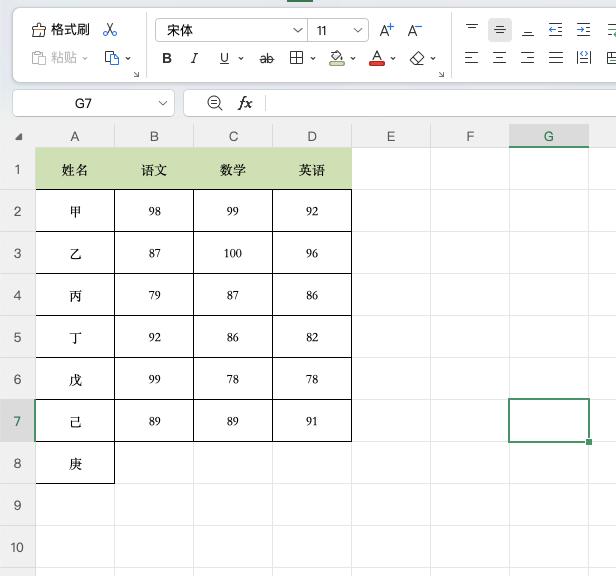
Task: Click the selected cell G7
Action: (548, 420)
